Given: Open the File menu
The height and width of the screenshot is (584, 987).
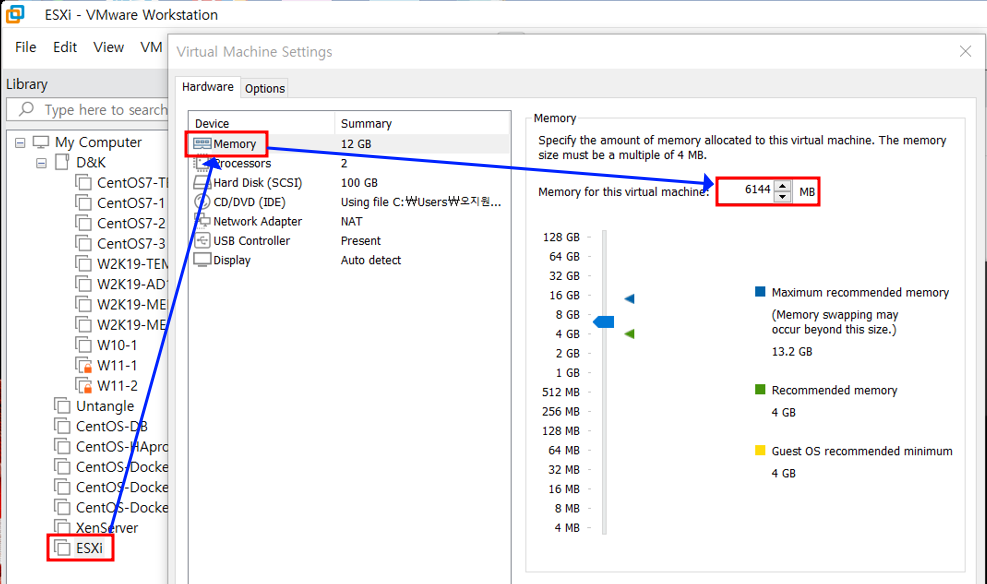Looking at the screenshot, I should click(26, 47).
